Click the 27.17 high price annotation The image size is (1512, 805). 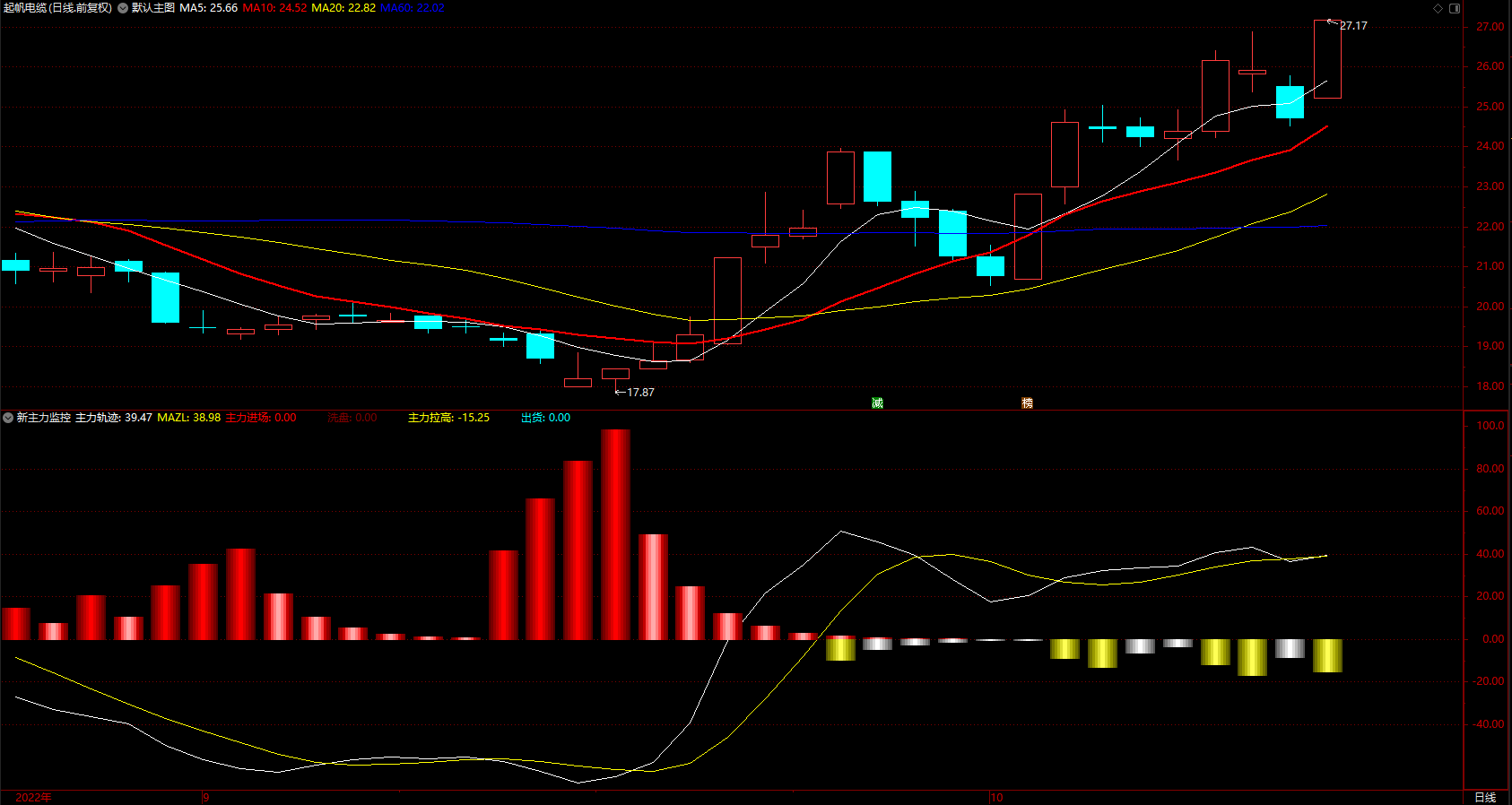click(x=1353, y=26)
